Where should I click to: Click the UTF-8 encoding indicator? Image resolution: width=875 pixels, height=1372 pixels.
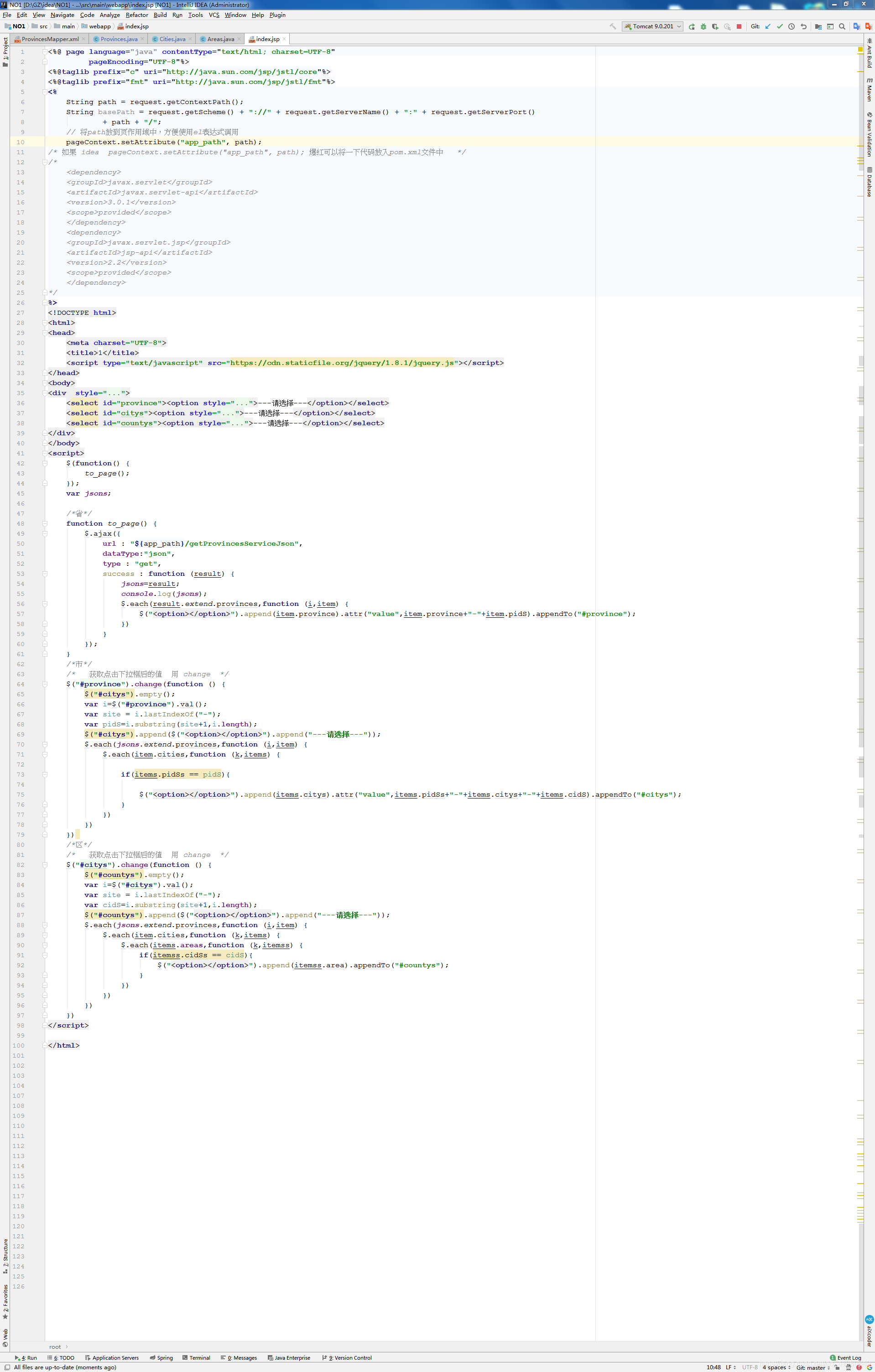[x=750, y=1367]
